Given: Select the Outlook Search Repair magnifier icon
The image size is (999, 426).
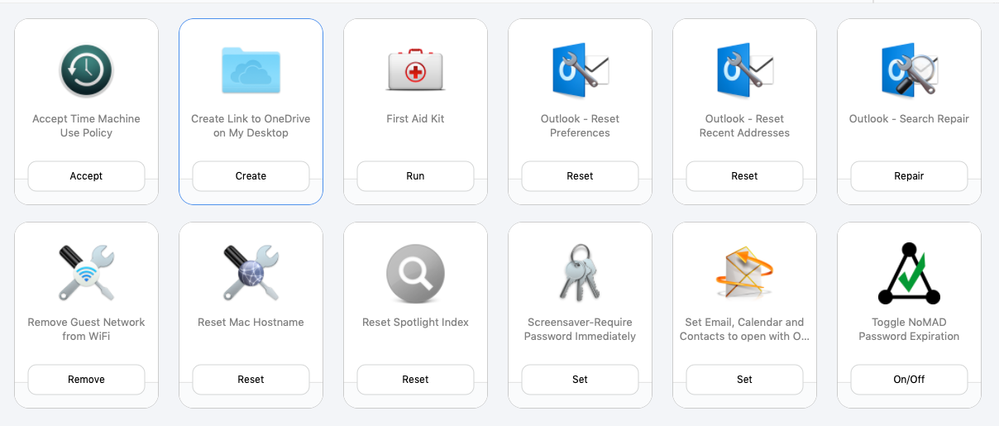Looking at the screenshot, I should click(x=909, y=70).
